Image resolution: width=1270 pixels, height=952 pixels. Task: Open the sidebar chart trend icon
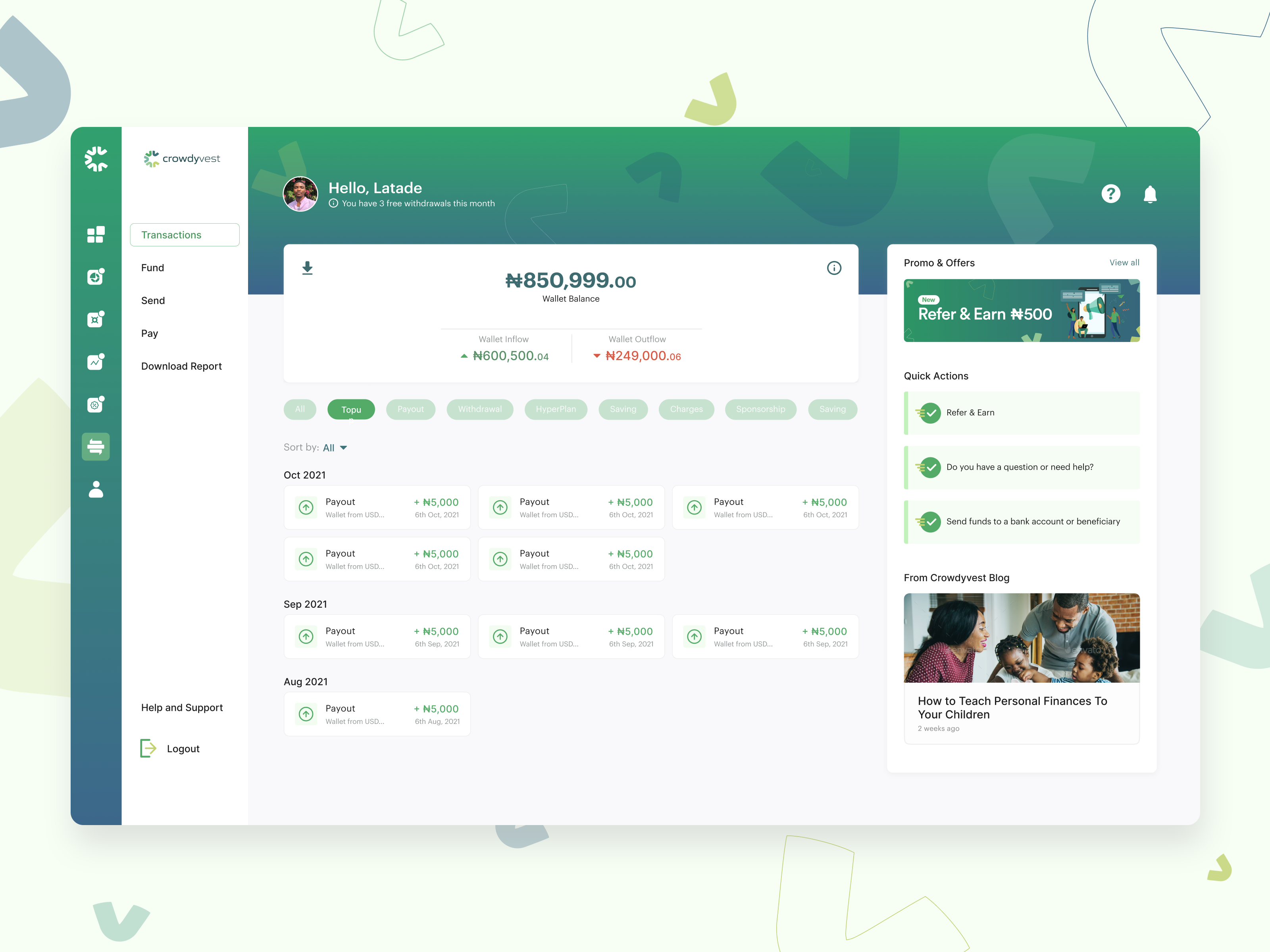point(95,362)
